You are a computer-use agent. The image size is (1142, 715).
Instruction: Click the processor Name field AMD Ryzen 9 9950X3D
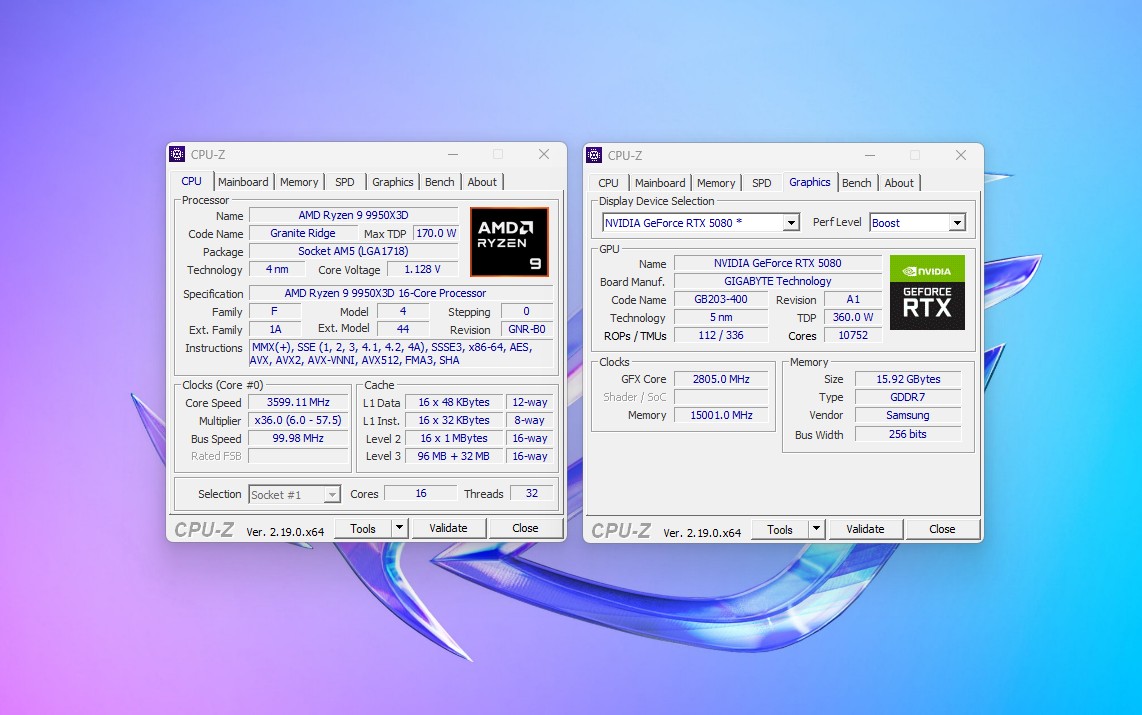(x=353, y=215)
